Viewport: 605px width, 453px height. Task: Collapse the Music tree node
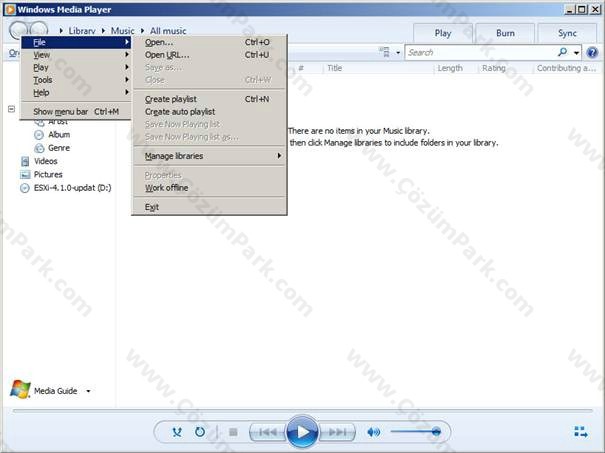click(x=12, y=109)
